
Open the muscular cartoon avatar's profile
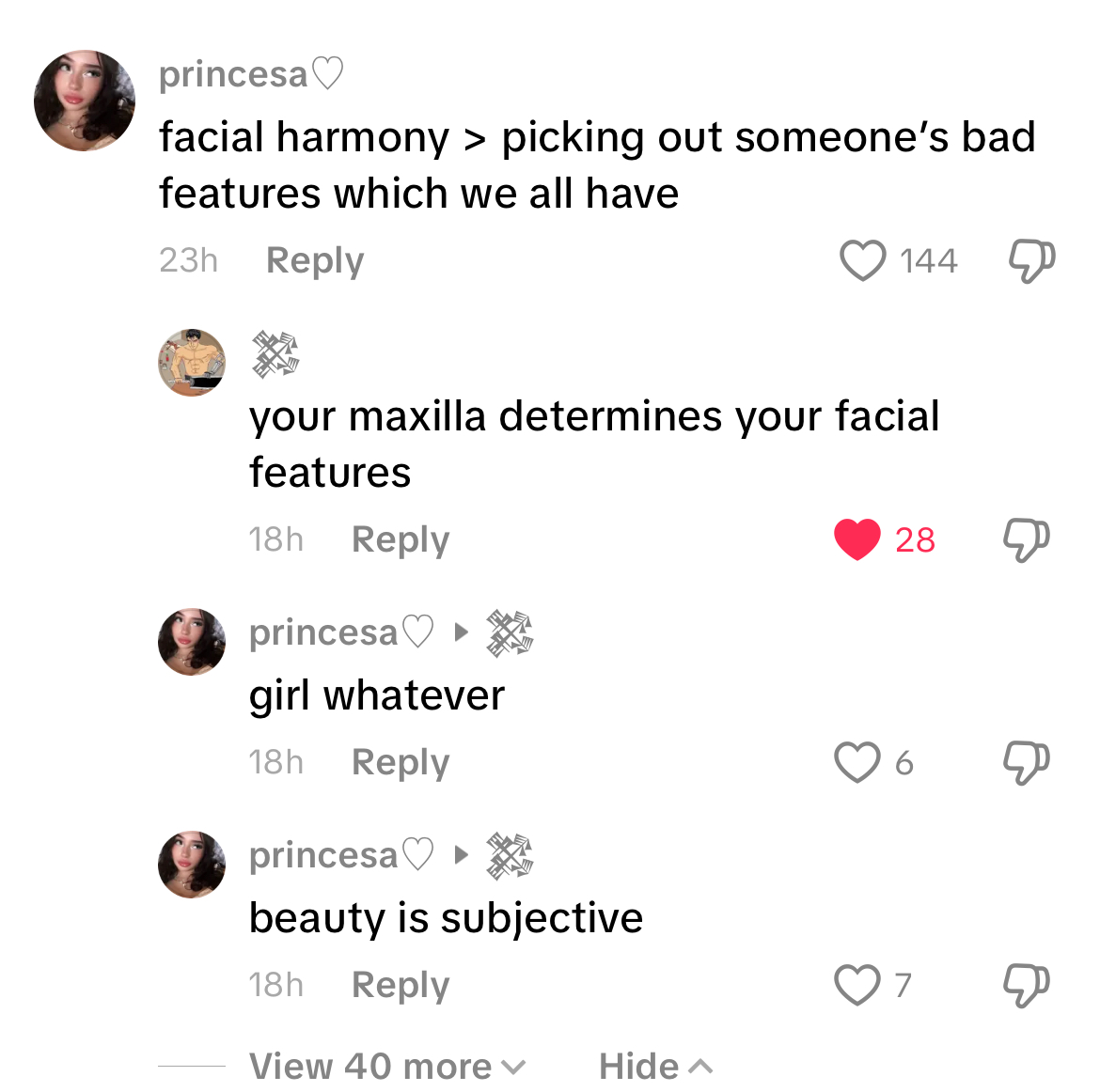click(192, 363)
